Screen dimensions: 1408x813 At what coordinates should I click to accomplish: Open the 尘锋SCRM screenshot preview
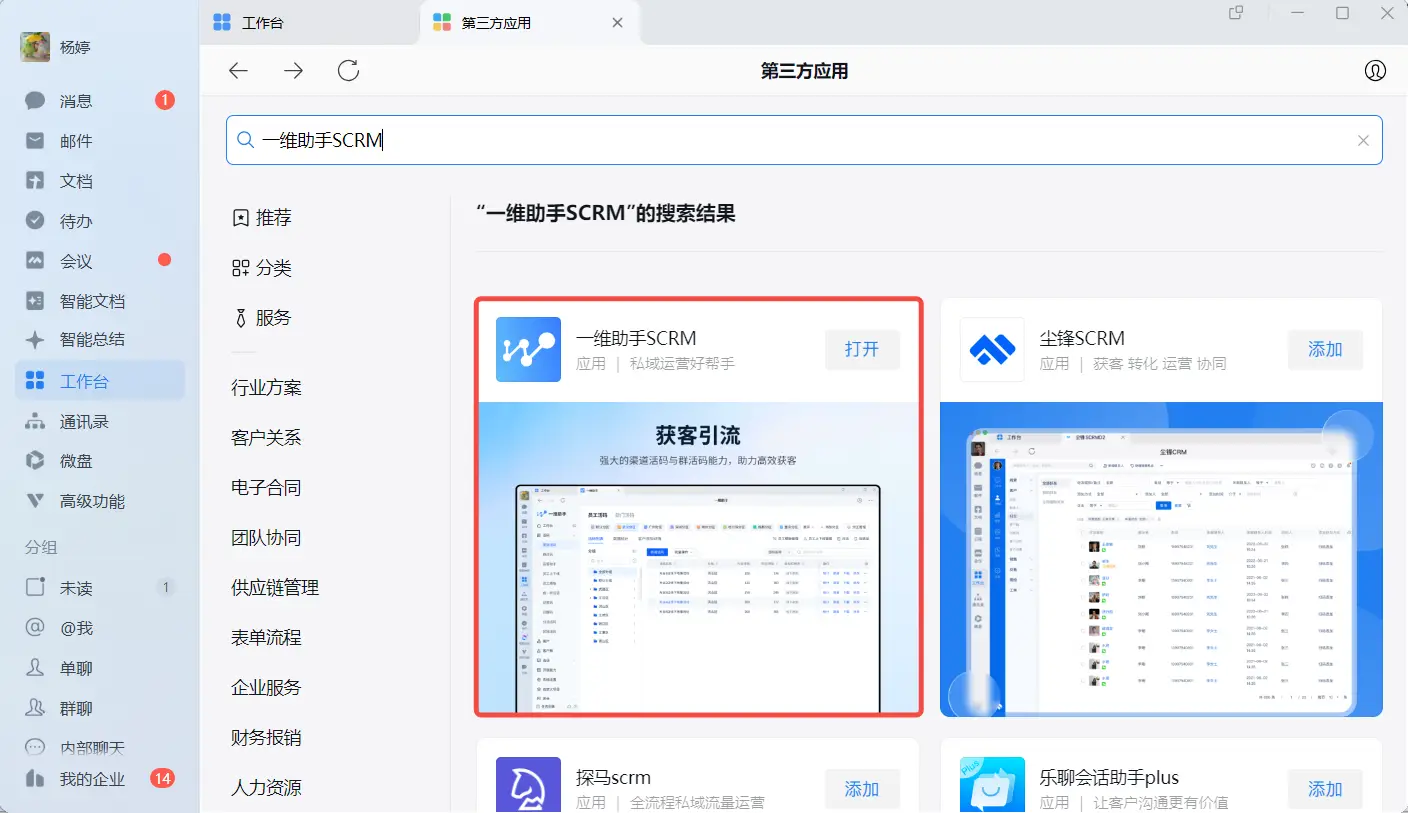tap(1162, 559)
